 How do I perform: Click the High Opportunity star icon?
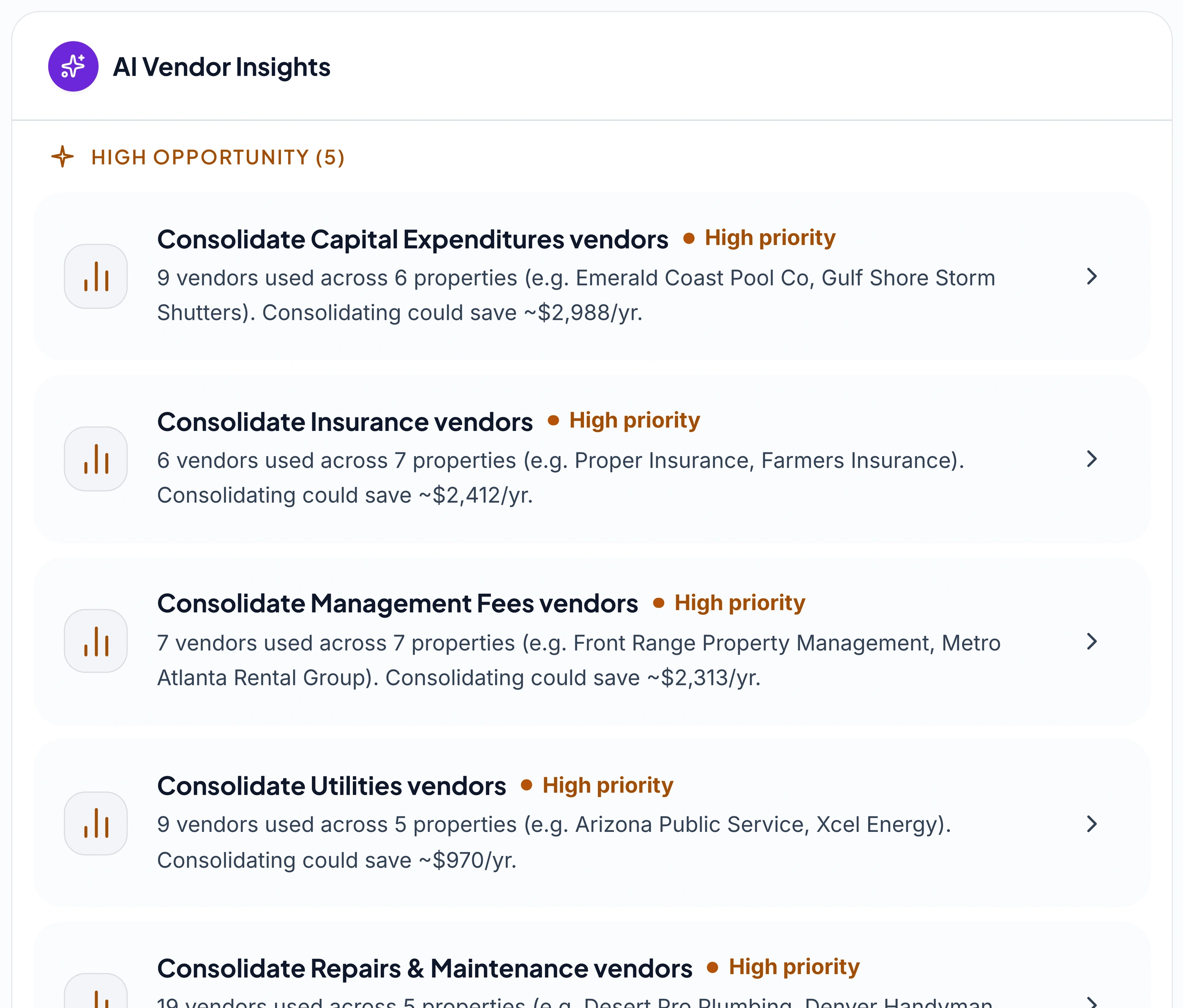62,156
